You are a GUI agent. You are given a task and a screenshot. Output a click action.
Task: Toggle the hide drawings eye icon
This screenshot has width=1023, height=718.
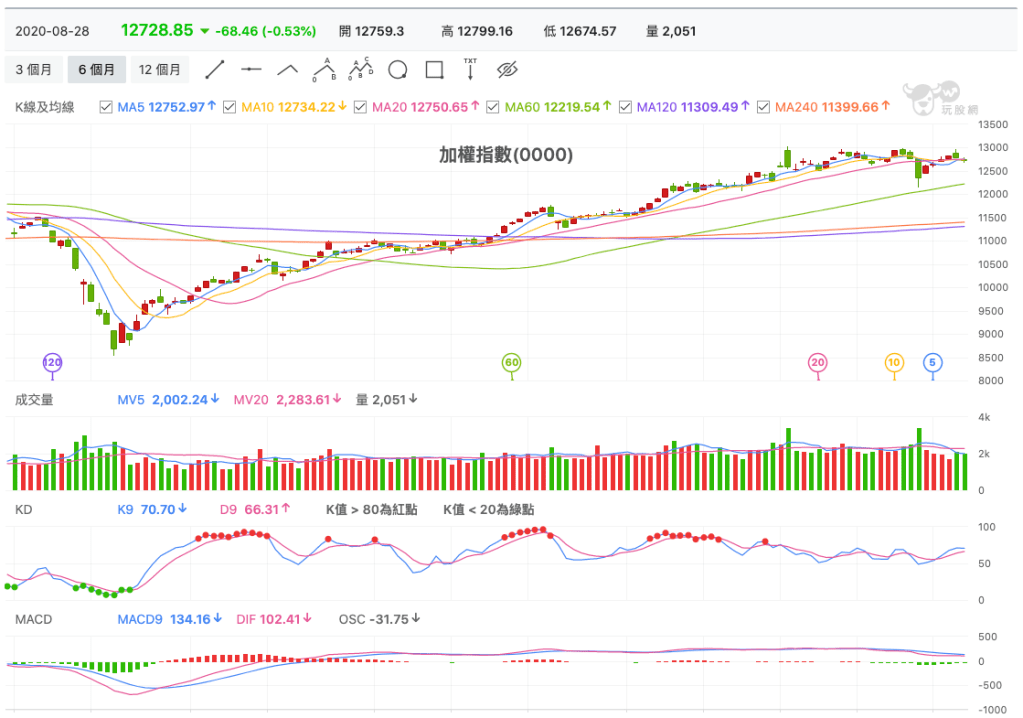pos(507,70)
